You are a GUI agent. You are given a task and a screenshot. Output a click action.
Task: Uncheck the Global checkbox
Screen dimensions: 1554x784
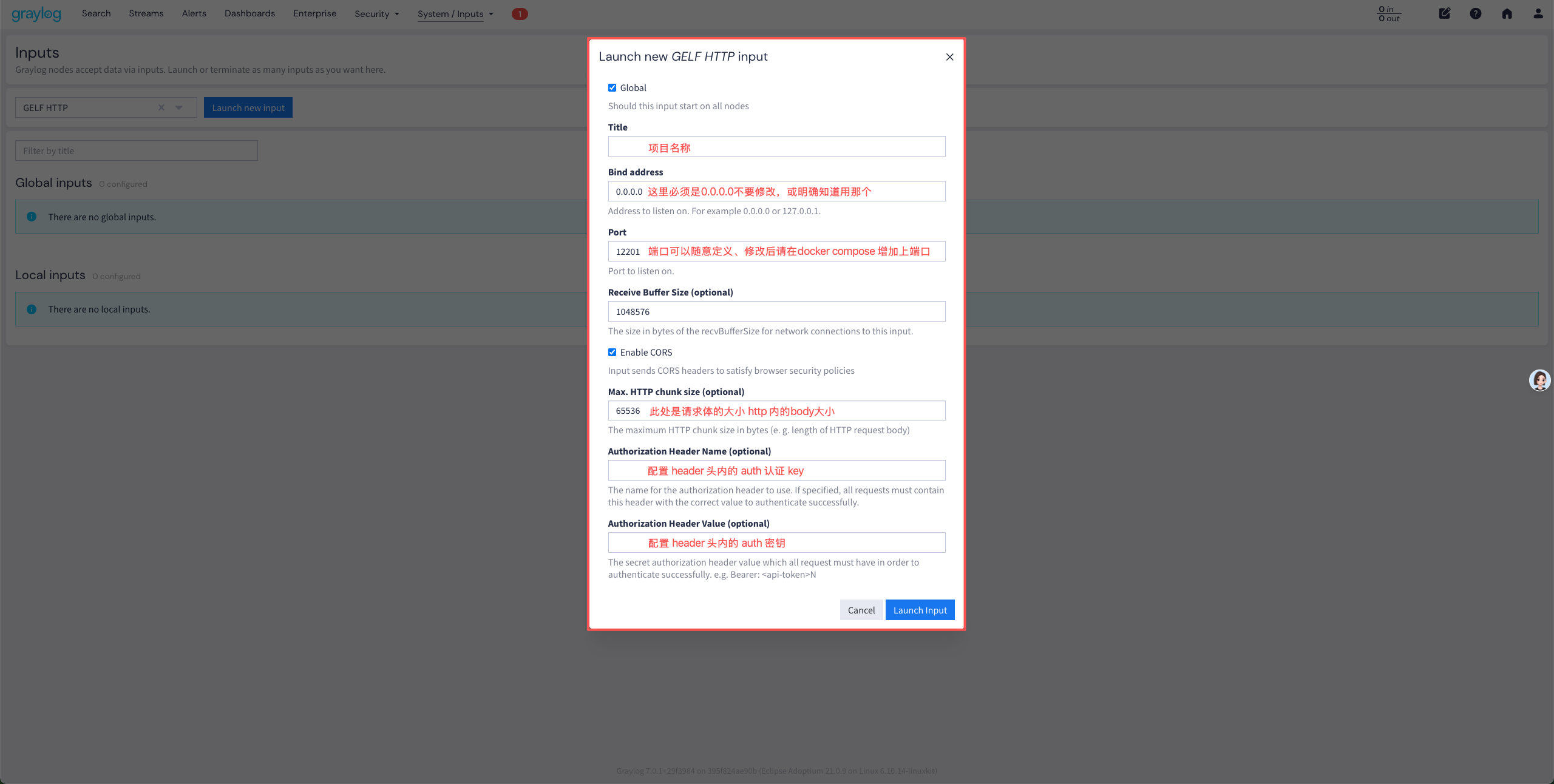click(x=612, y=88)
